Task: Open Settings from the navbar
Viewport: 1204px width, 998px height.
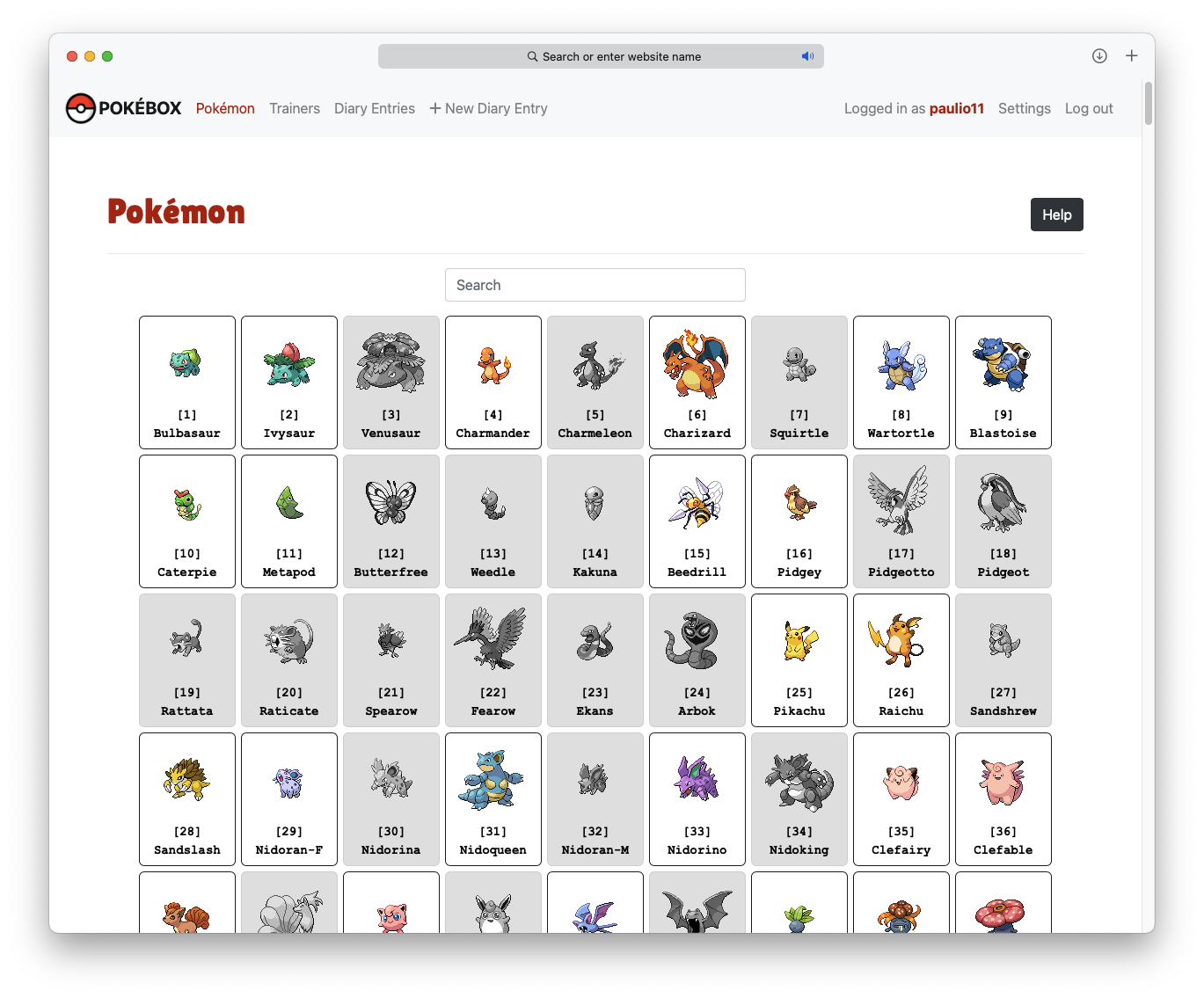Action: pos(1025,108)
